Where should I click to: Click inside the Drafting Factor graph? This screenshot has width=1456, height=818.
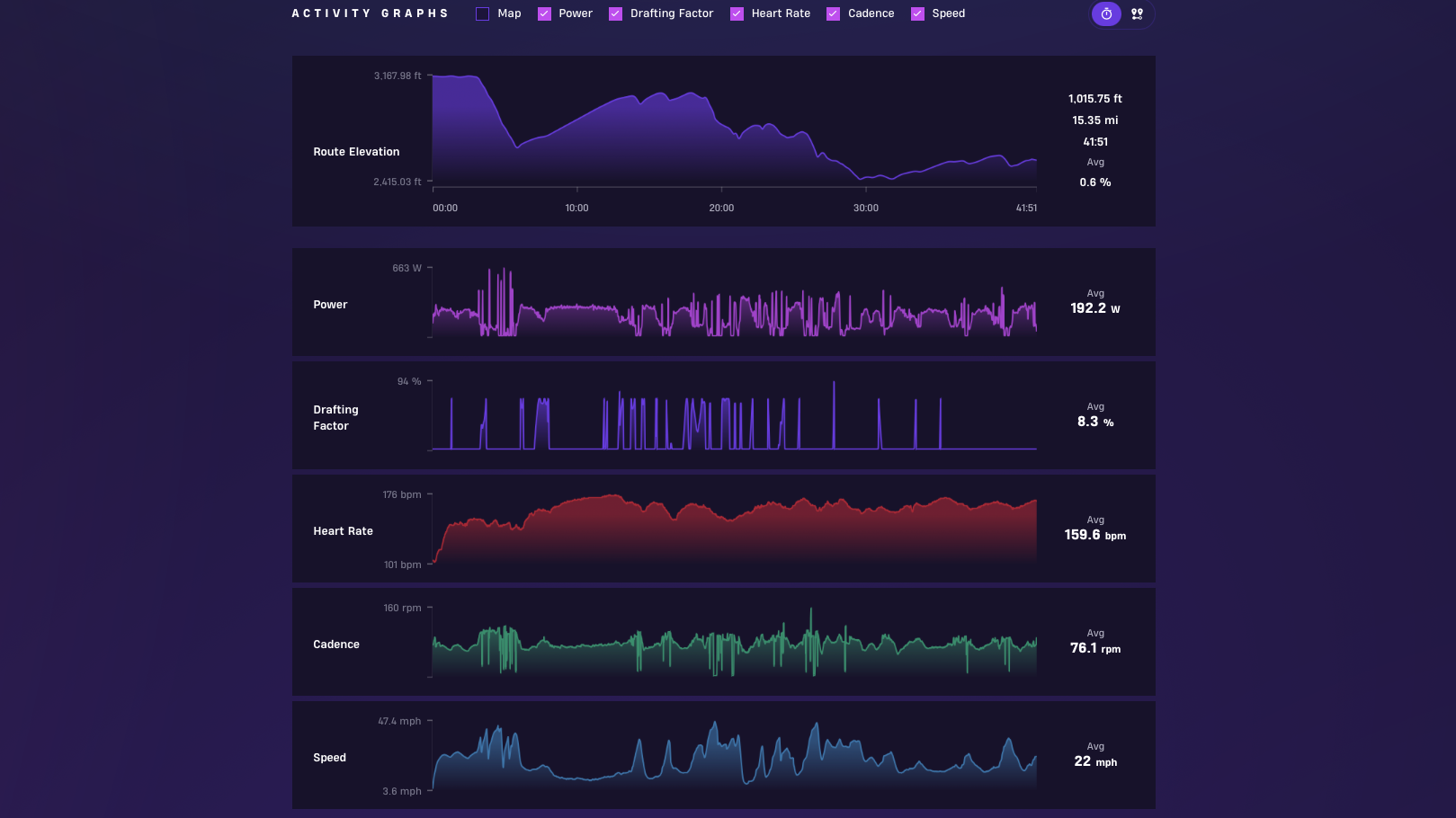tap(735, 415)
